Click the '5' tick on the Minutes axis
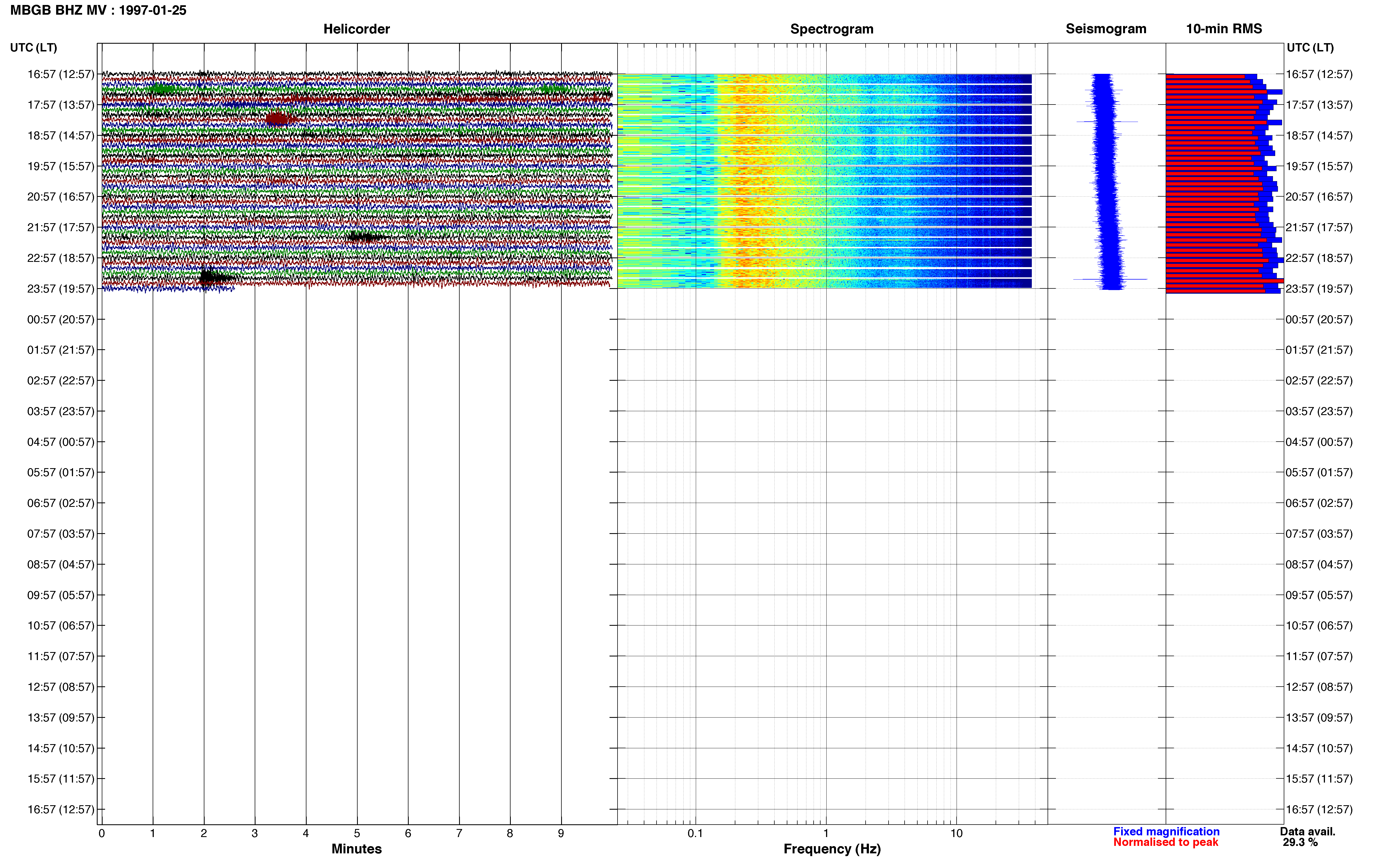Image resolution: width=1388 pixels, height=868 pixels. tap(357, 833)
